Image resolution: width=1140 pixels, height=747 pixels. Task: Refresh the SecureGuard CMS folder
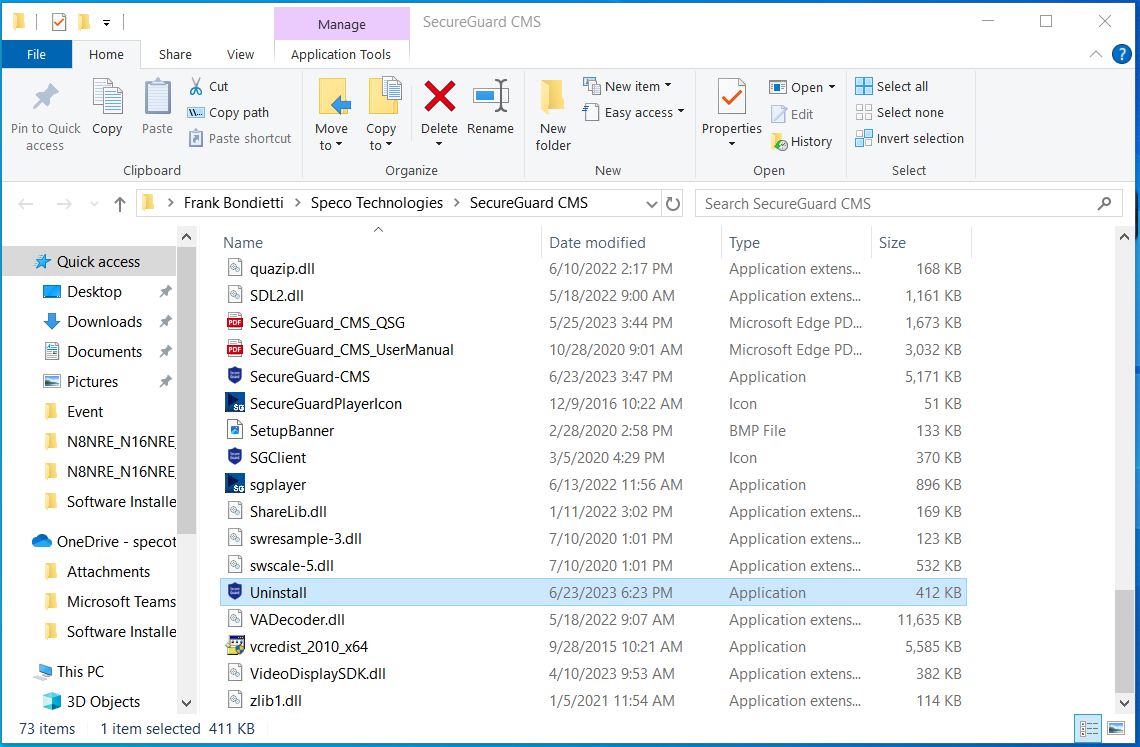click(x=670, y=202)
